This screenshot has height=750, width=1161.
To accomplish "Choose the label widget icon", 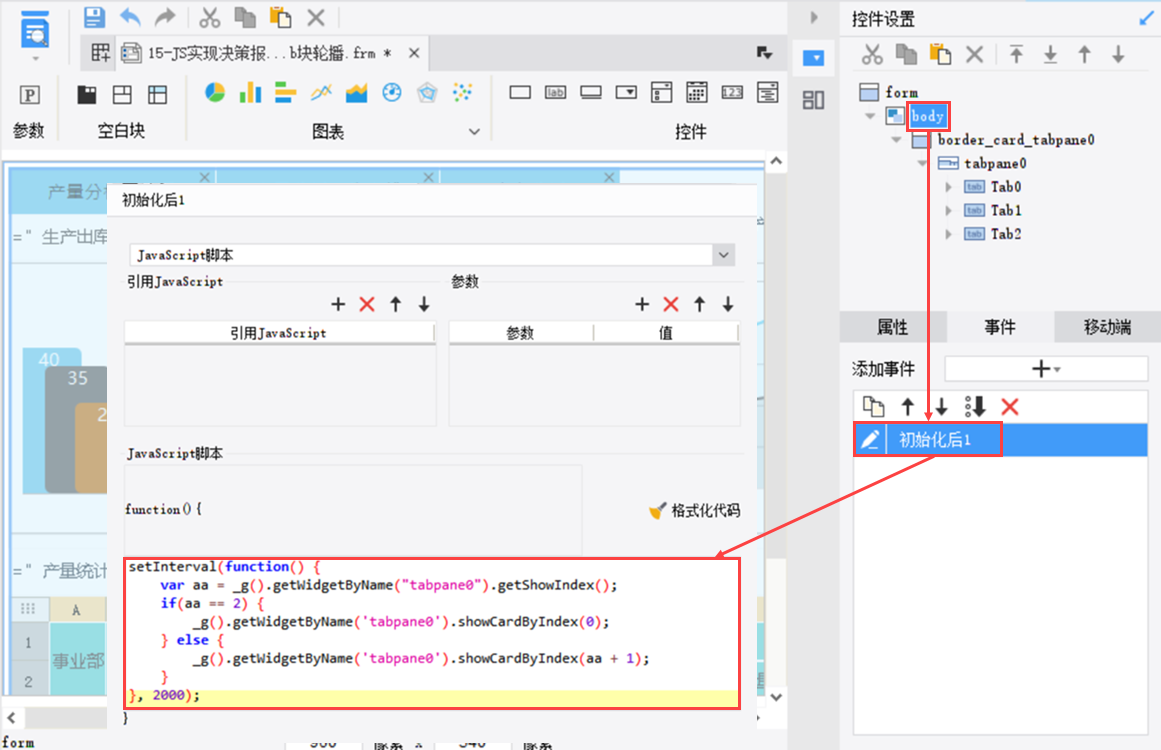I will [x=555, y=93].
